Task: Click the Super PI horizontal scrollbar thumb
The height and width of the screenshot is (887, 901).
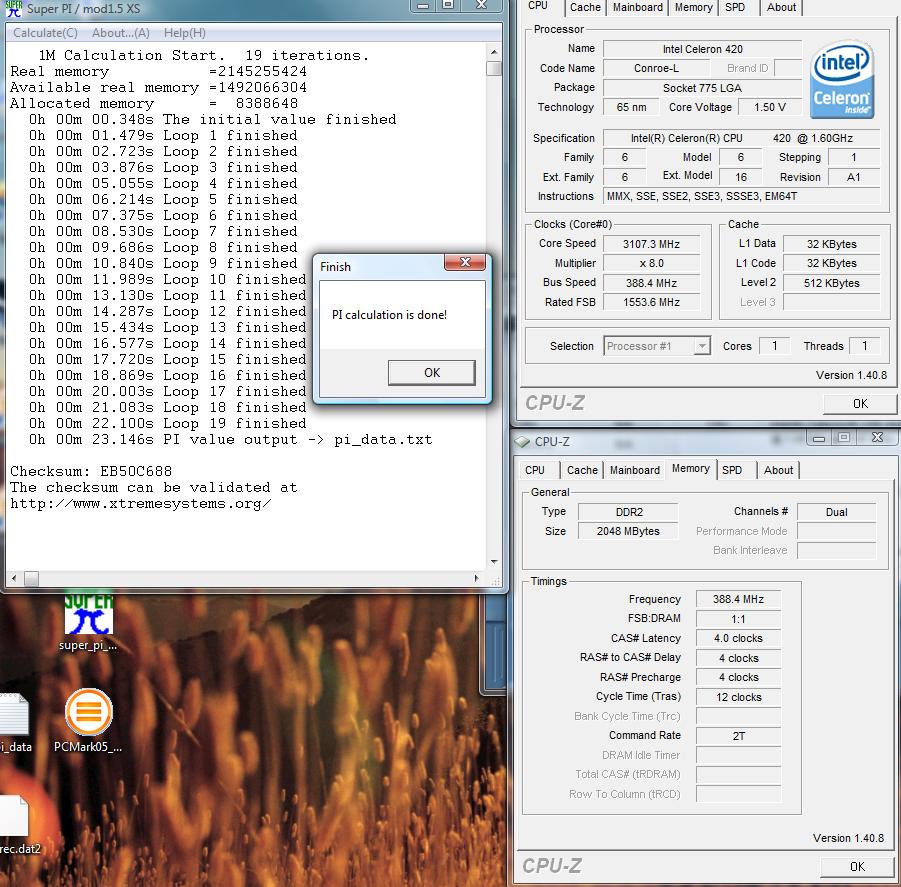Action: 31,578
